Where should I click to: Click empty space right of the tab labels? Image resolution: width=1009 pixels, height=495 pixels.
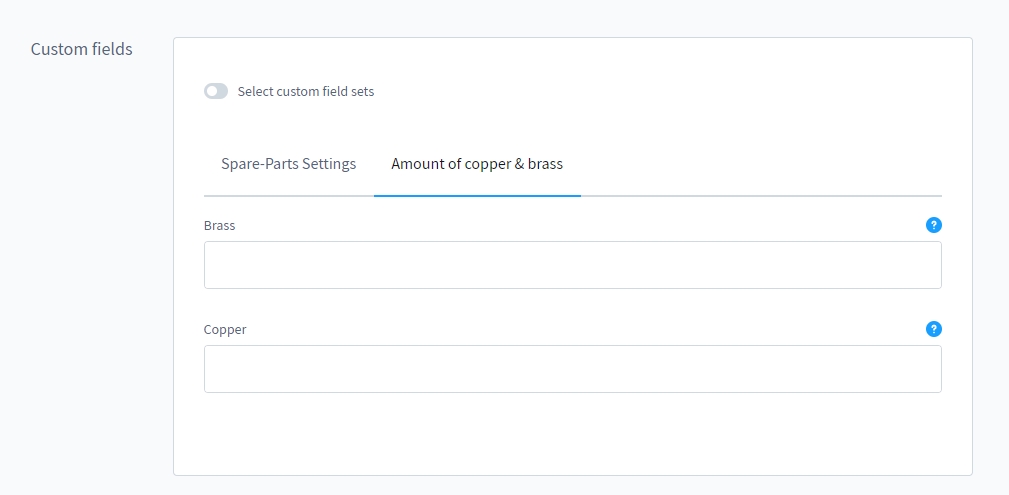tap(760, 164)
